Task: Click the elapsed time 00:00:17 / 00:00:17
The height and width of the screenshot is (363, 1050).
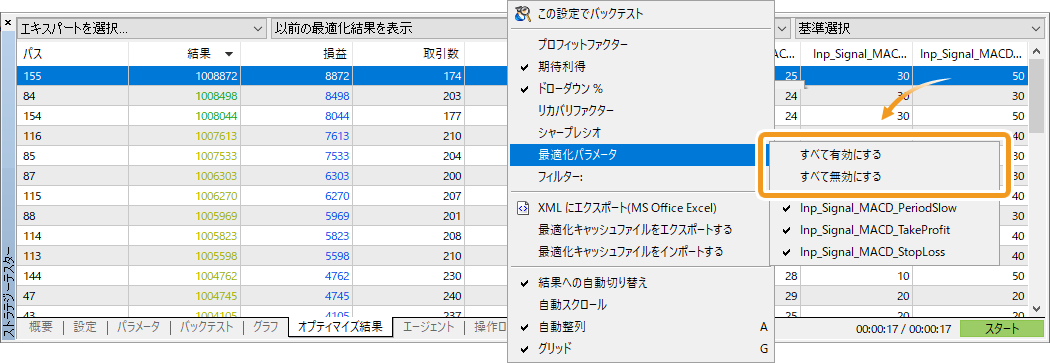Action: [x=903, y=329]
